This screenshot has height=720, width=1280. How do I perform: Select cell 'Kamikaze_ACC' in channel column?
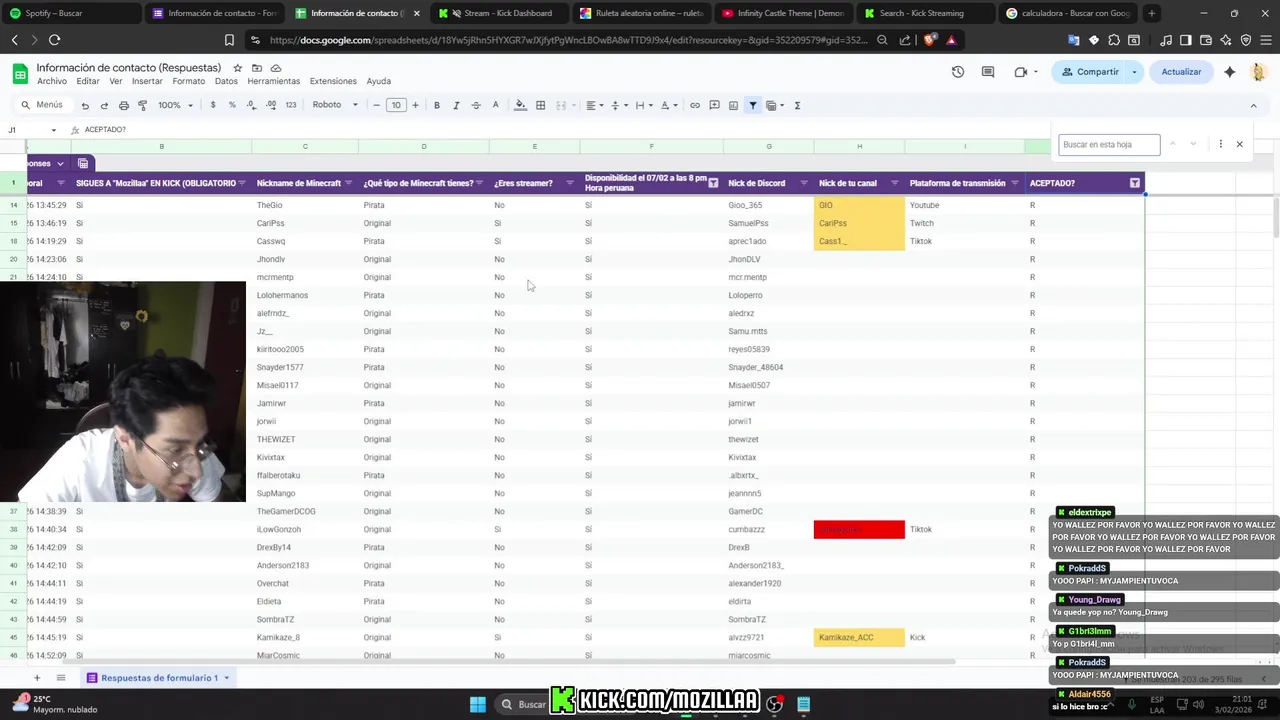(859, 637)
